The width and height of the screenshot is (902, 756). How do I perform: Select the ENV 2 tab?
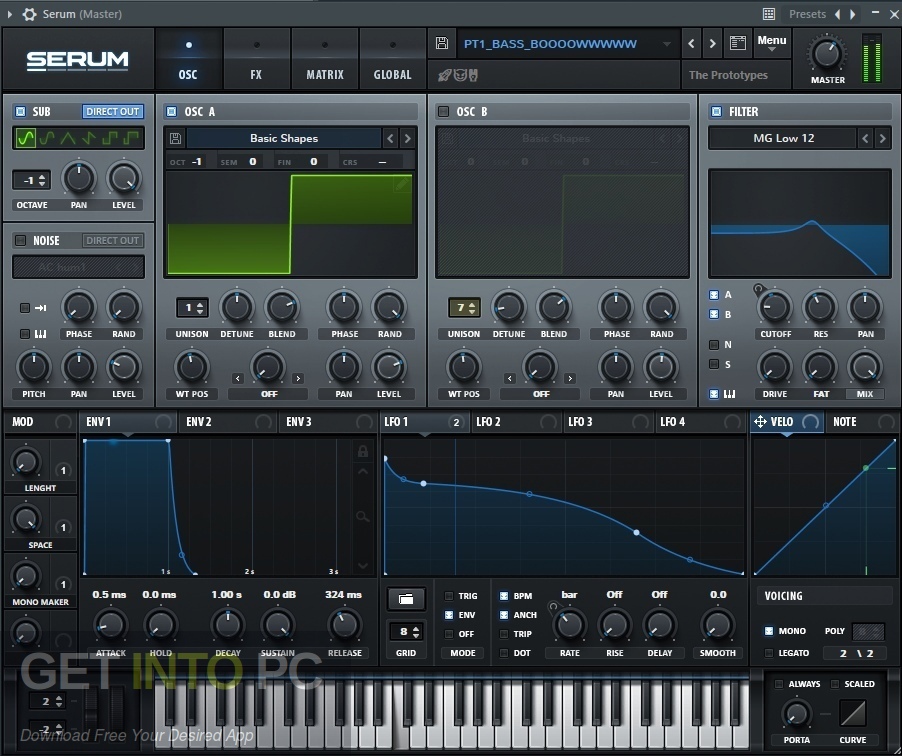(228, 422)
